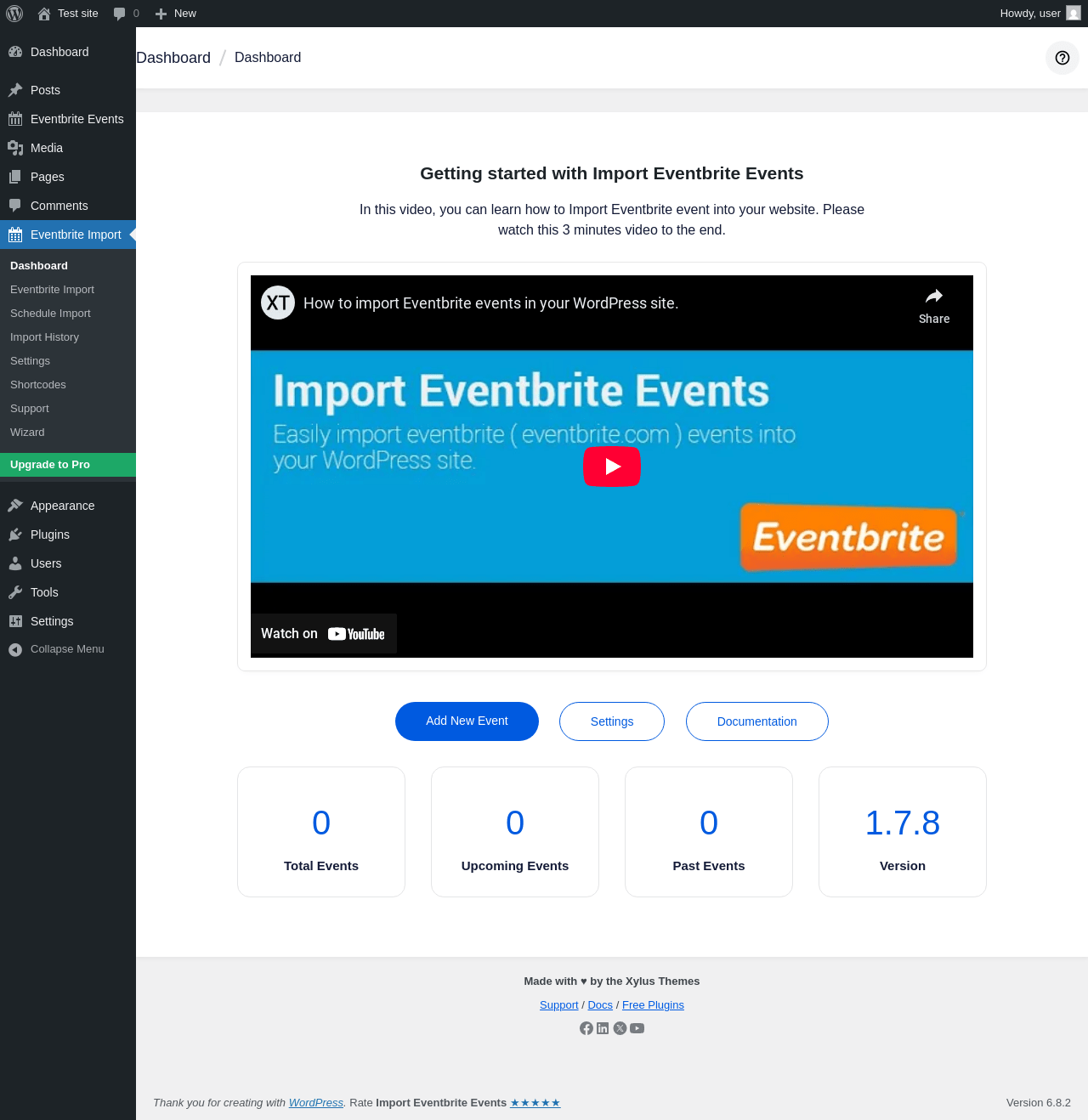Open the Documentation button
1088x1120 pixels.
click(x=757, y=721)
